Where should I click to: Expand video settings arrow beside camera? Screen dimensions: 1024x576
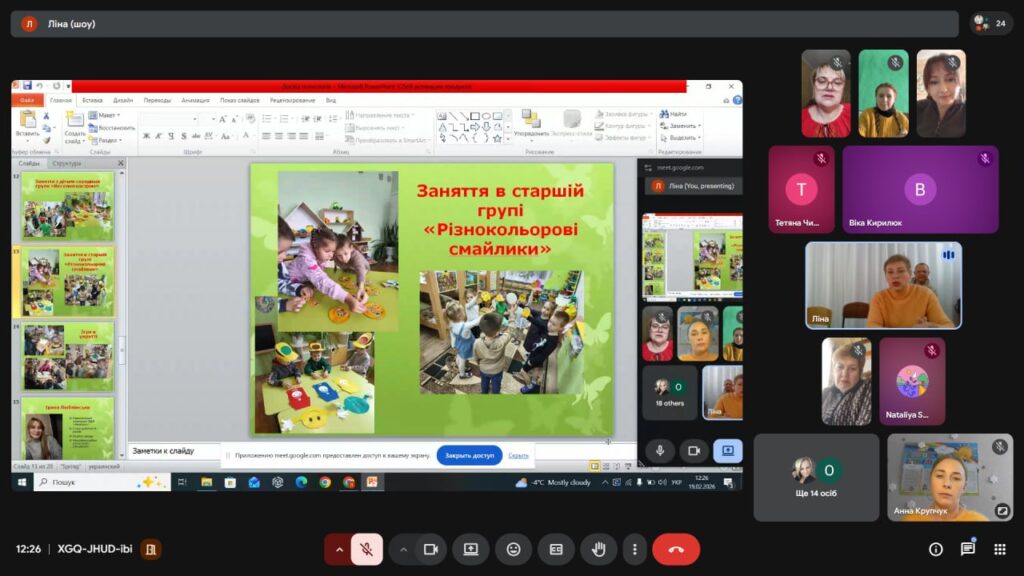(x=404, y=549)
